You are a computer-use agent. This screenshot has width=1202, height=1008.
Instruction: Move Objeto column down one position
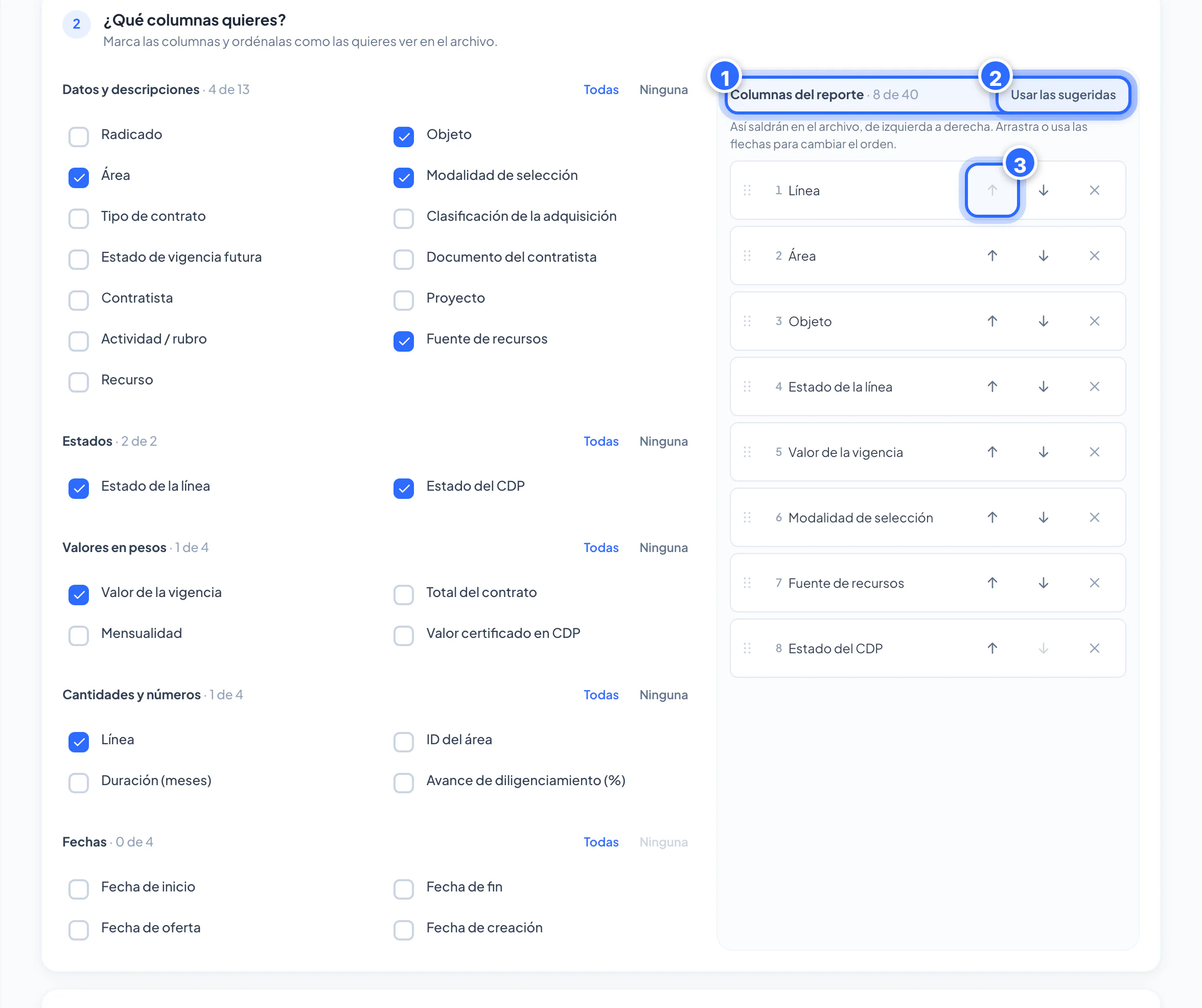coord(1044,321)
